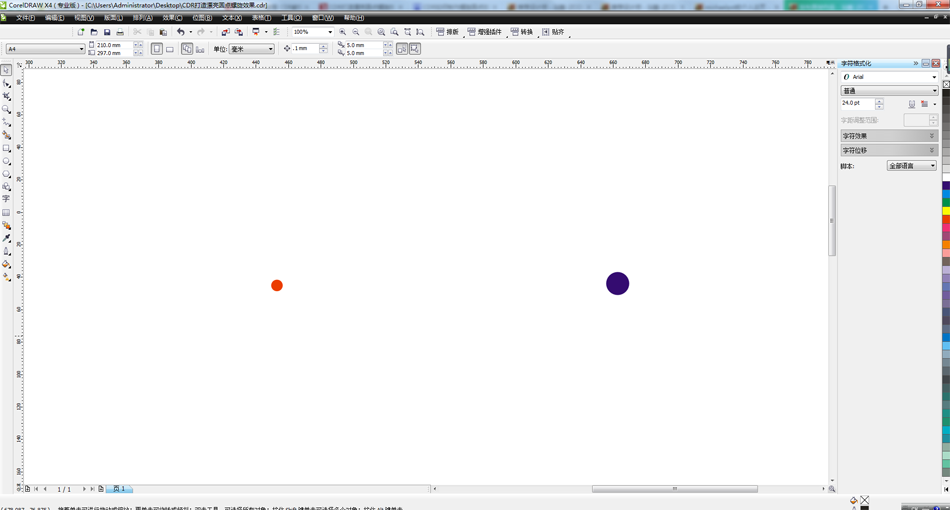
Task: Select the Pick tool in the toolbox
Action: click(x=6, y=71)
